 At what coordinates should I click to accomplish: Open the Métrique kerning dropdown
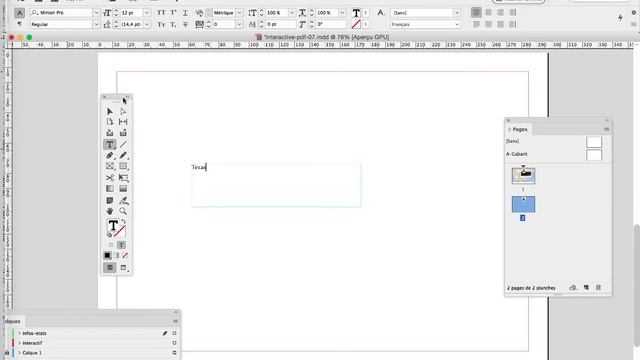[239, 13]
